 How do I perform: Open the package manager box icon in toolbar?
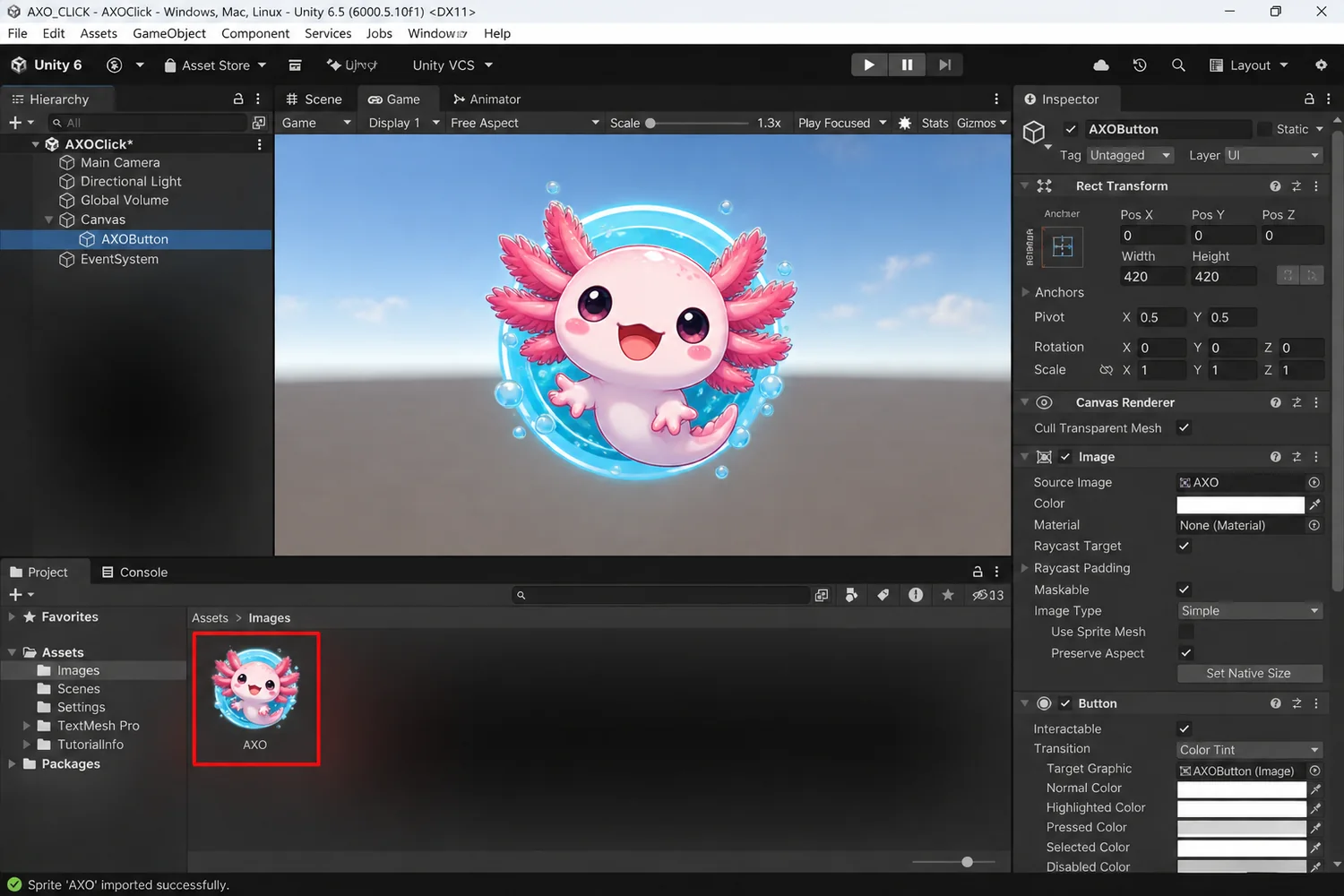pos(295,65)
